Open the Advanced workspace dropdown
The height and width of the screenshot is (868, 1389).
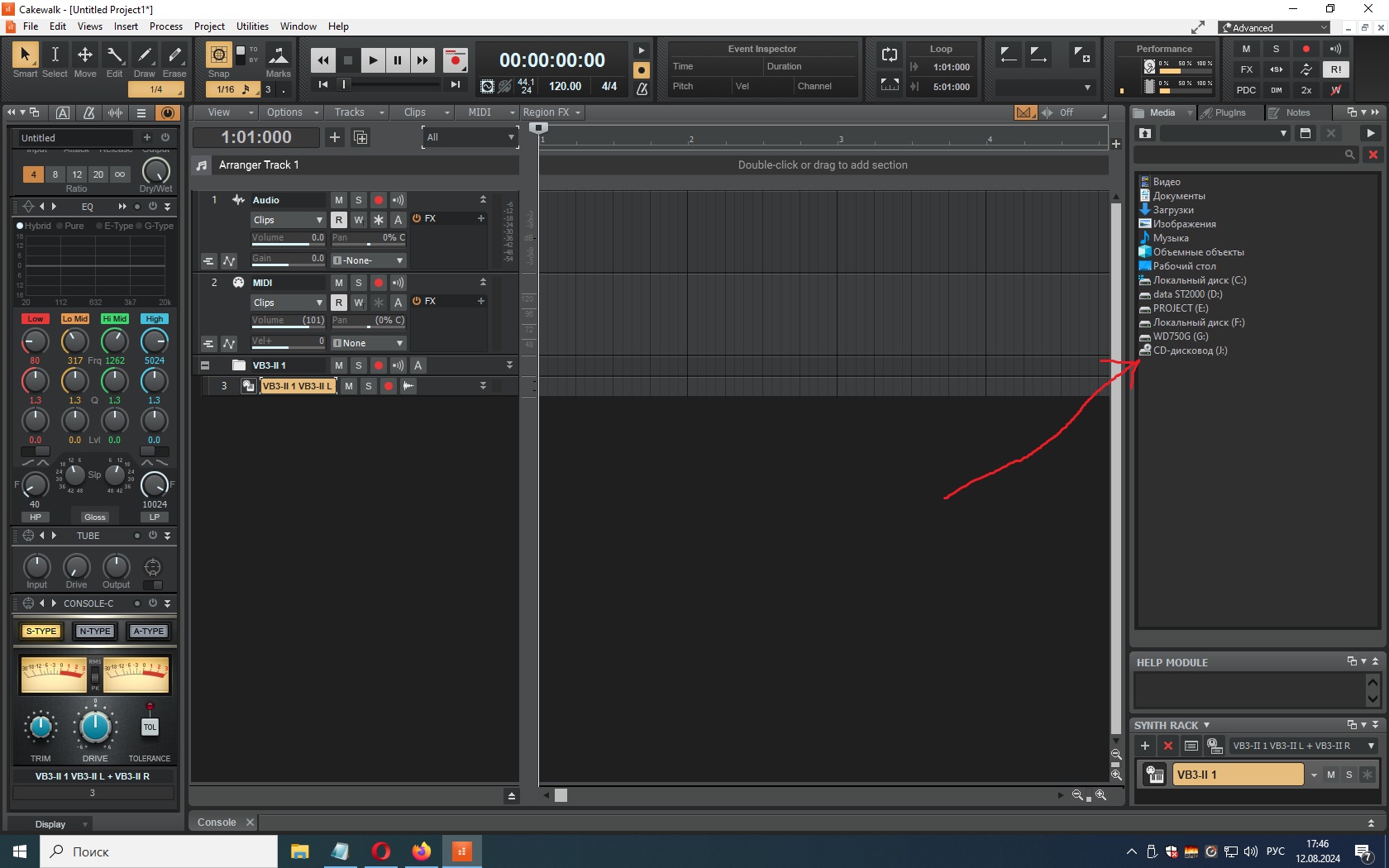coord(1274,27)
